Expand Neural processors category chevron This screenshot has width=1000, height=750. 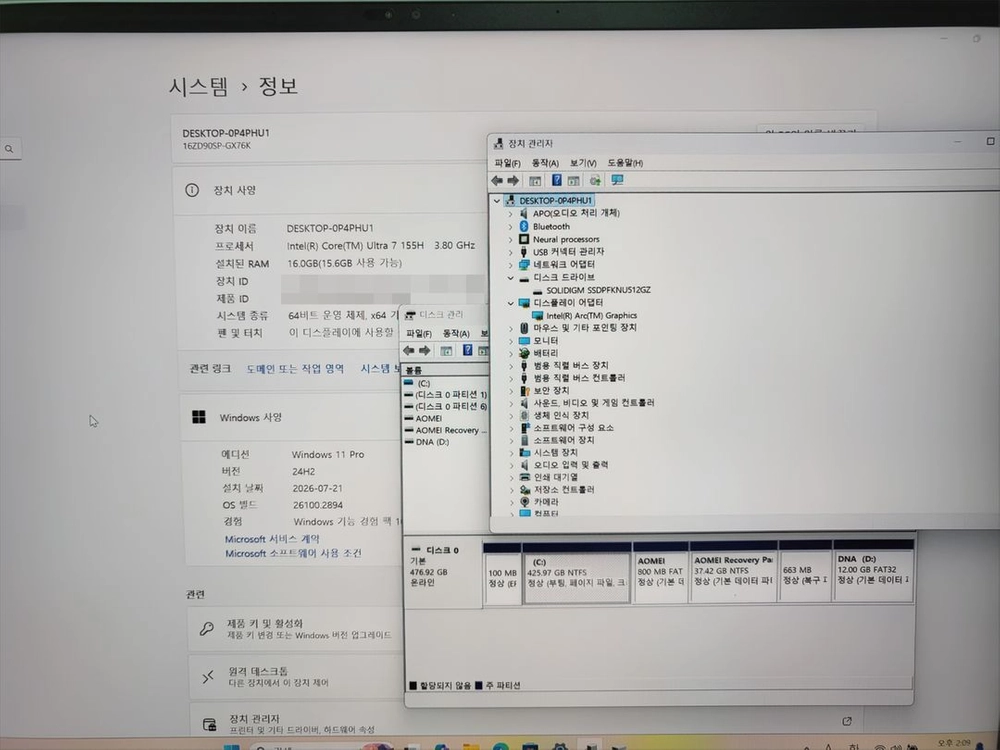pos(510,239)
